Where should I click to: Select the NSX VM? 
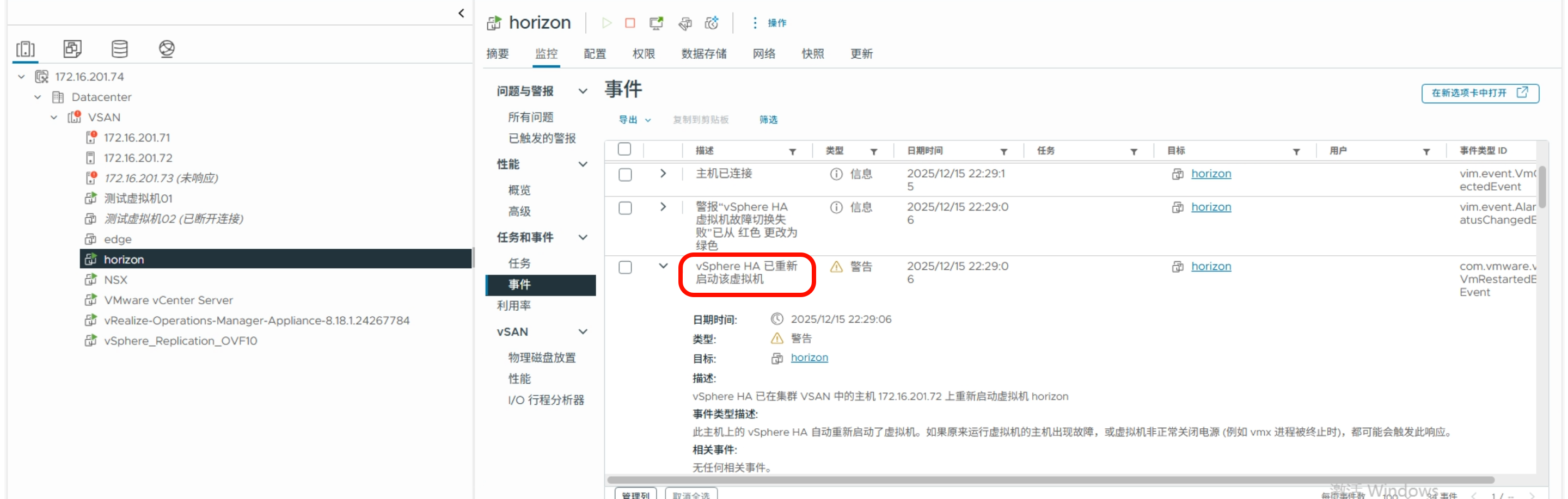tap(115, 280)
